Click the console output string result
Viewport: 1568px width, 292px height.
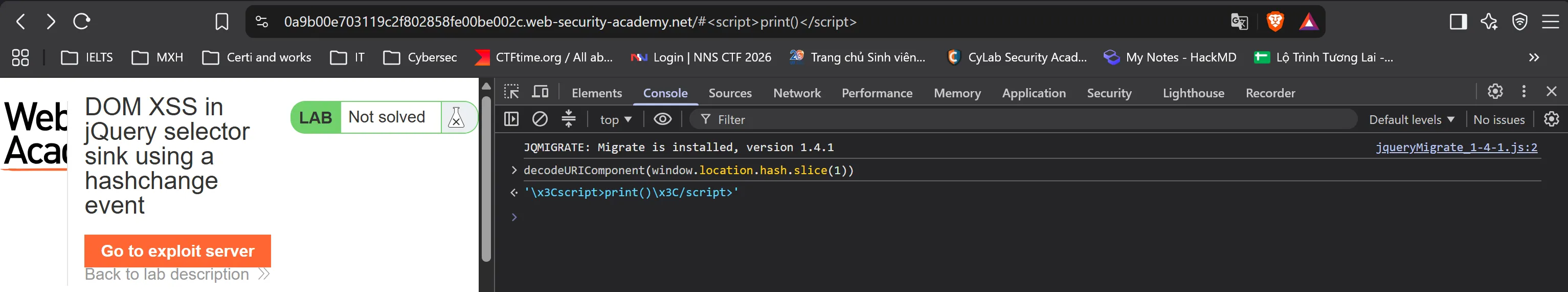631,192
